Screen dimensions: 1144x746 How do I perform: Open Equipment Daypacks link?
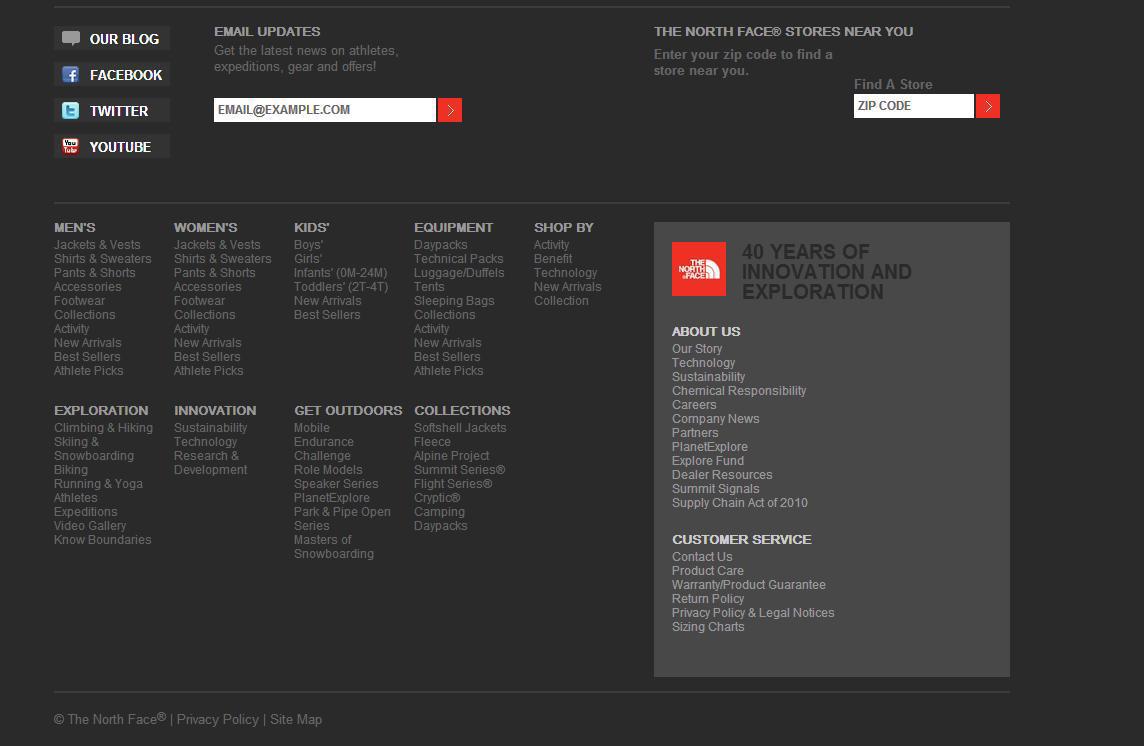(441, 245)
